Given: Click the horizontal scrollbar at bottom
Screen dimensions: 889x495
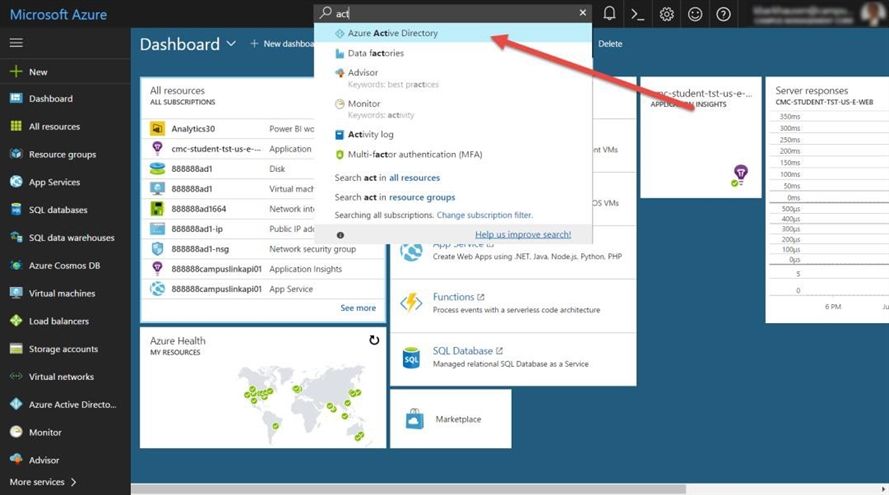Looking at the screenshot, I should pos(408,489).
